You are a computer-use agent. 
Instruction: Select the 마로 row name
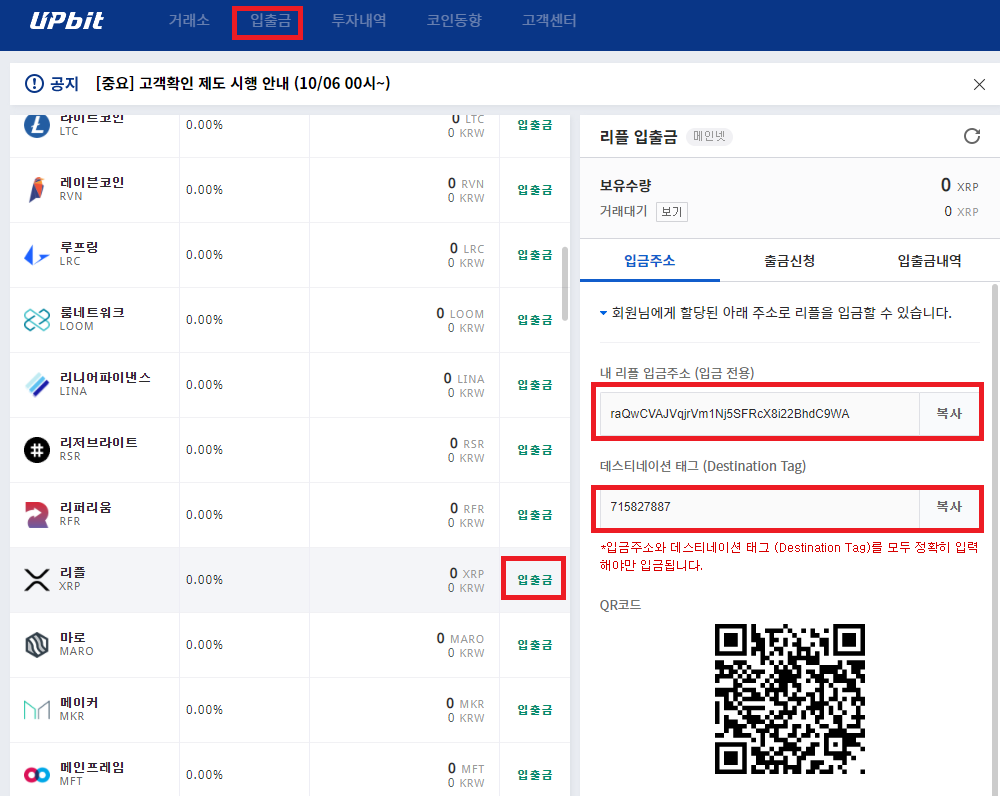point(73,638)
